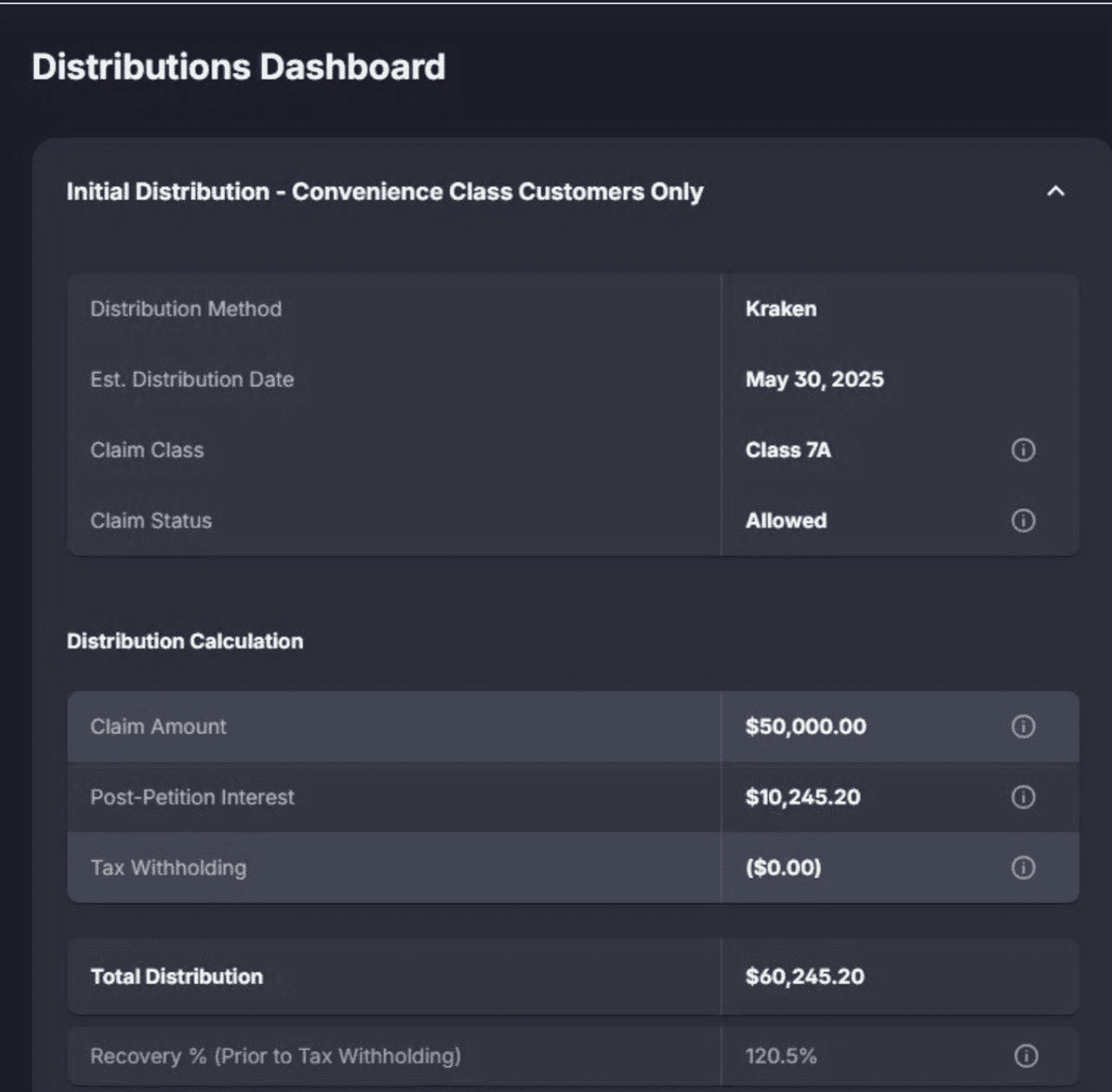Toggle the Convenience Class section closed
Screen dimensions: 1112x1092
tap(1055, 192)
